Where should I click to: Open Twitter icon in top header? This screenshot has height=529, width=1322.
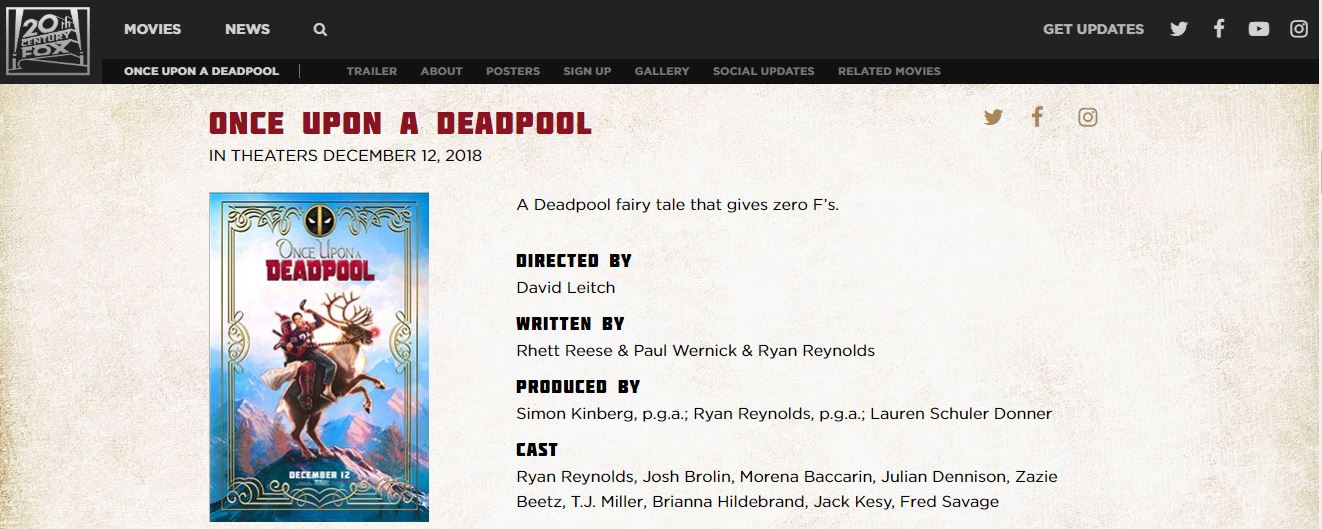[1179, 29]
